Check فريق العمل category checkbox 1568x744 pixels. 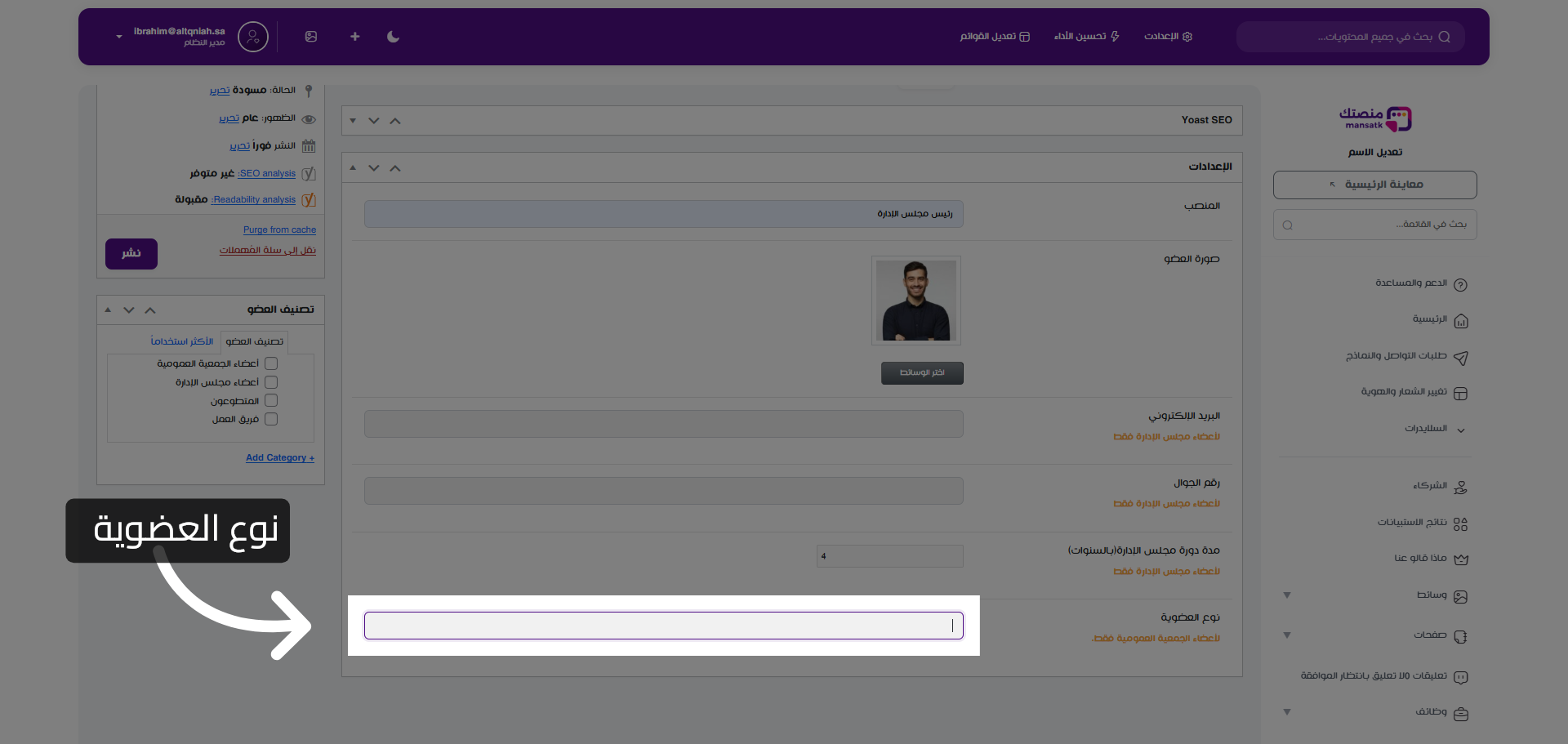(271, 419)
